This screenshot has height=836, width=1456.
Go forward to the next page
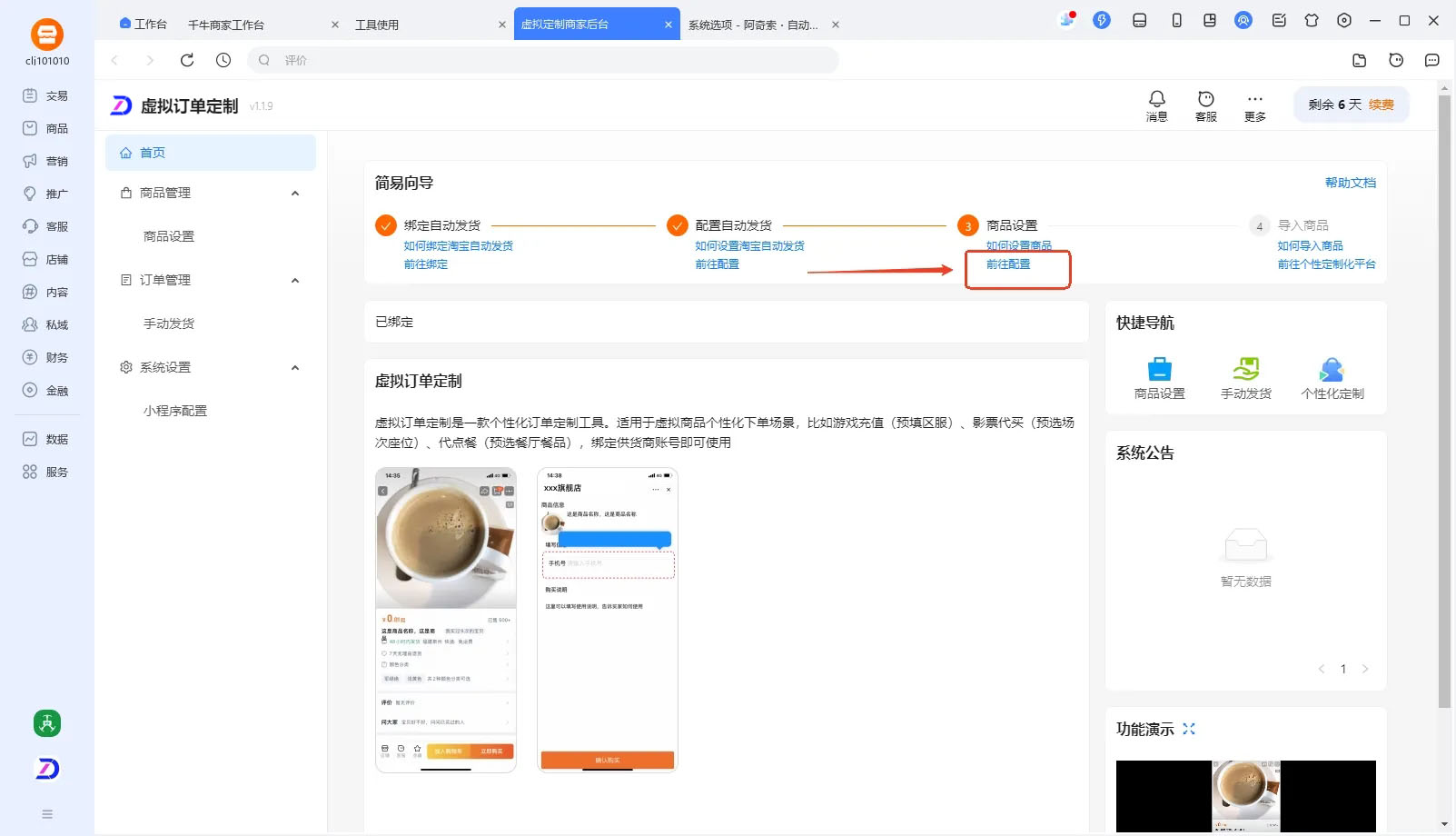[x=150, y=60]
